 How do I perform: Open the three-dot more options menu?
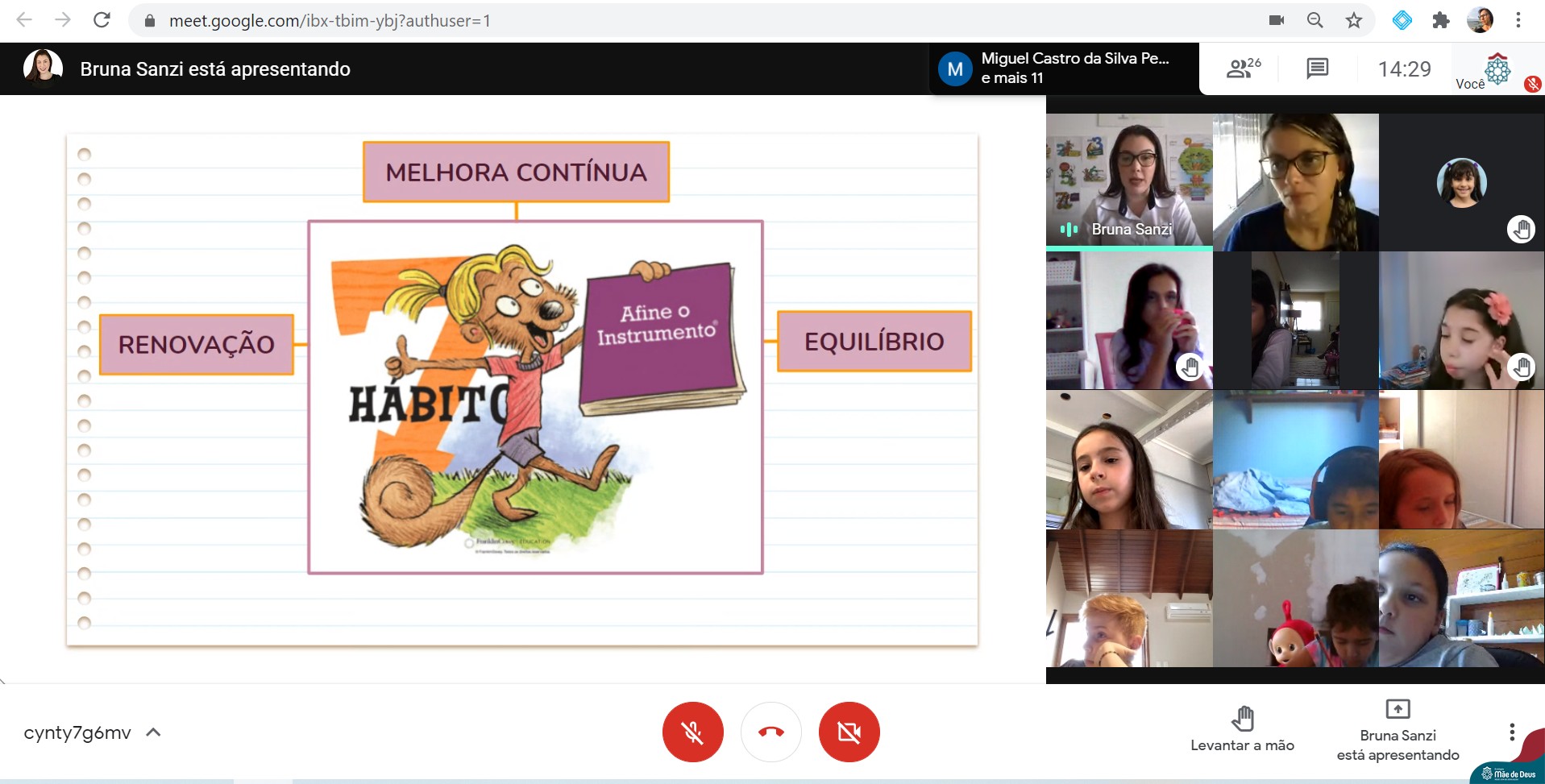coord(1511,732)
